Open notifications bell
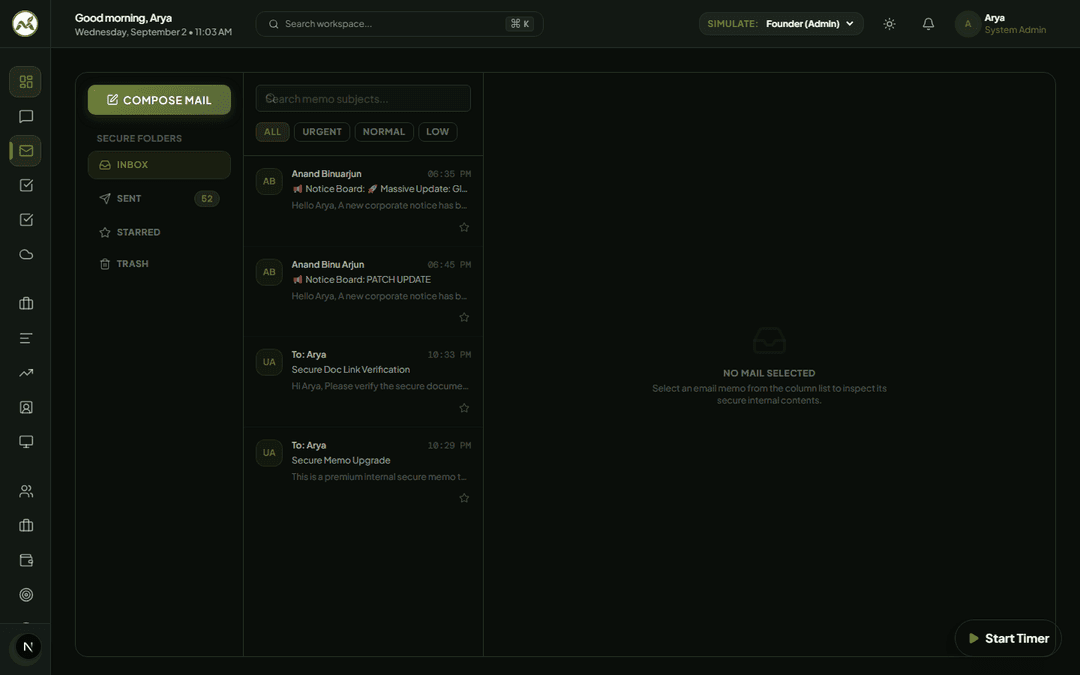This screenshot has width=1080, height=675. pyautogui.click(x=928, y=24)
